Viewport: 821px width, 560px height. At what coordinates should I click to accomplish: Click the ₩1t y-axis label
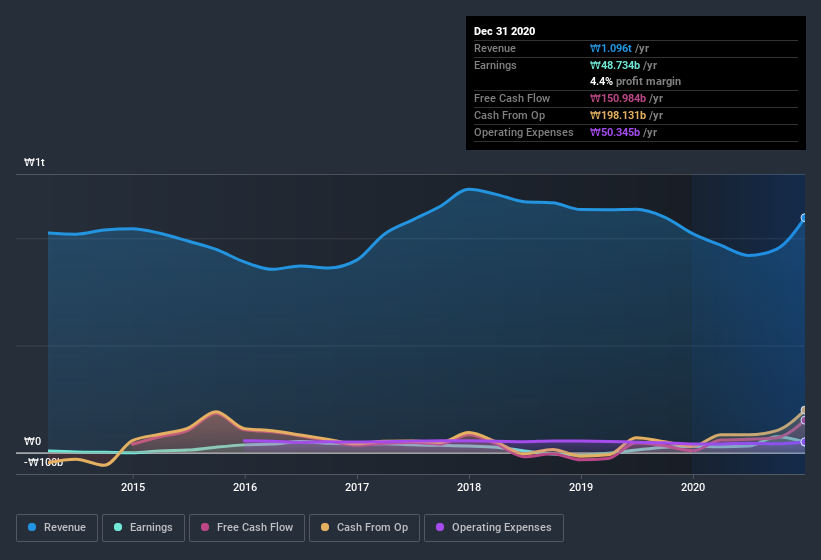tap(35, 162)
